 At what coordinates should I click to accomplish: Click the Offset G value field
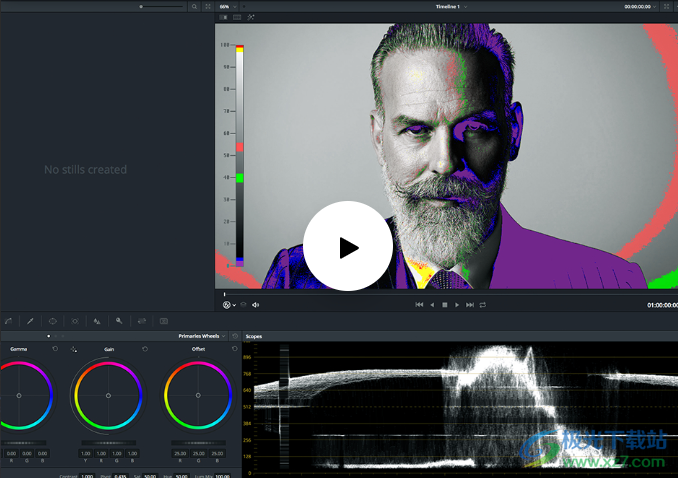point(198,453)
